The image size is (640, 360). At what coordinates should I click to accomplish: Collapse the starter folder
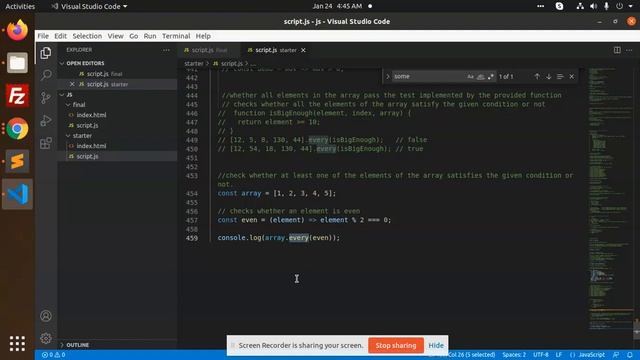coord(82,136)
